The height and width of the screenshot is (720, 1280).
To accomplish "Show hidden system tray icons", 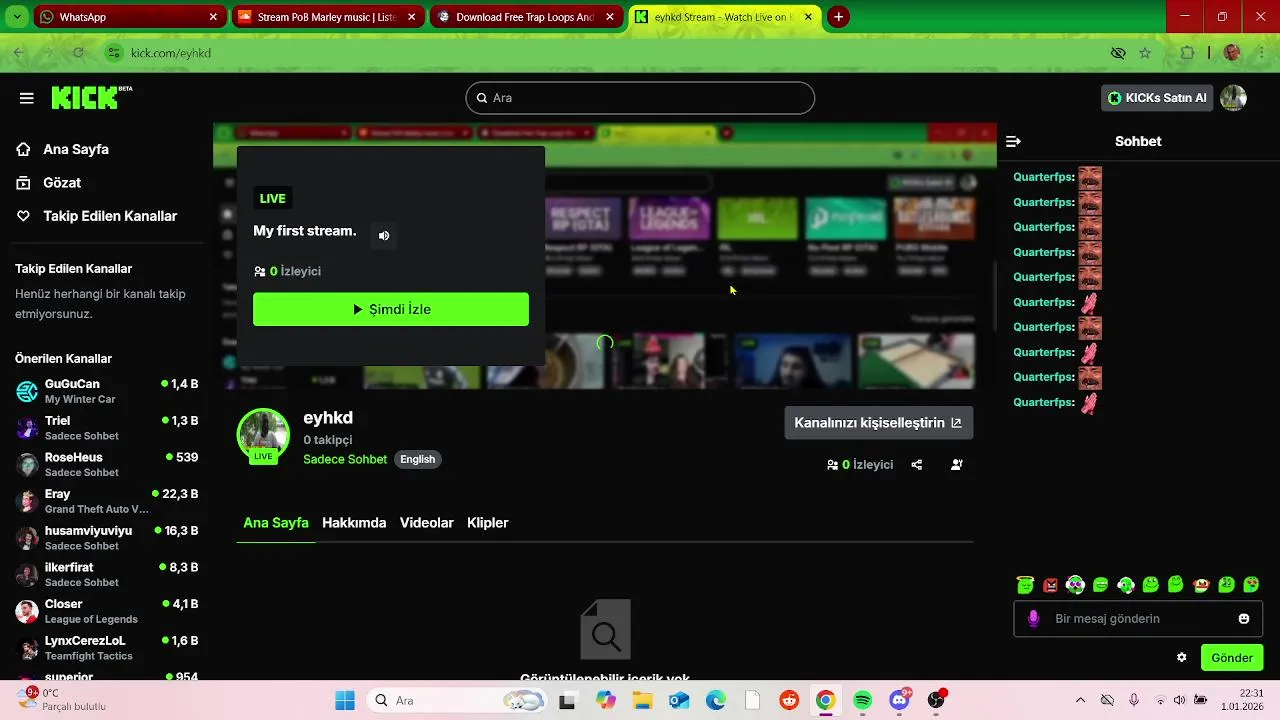I will [x=1080, y=701].
